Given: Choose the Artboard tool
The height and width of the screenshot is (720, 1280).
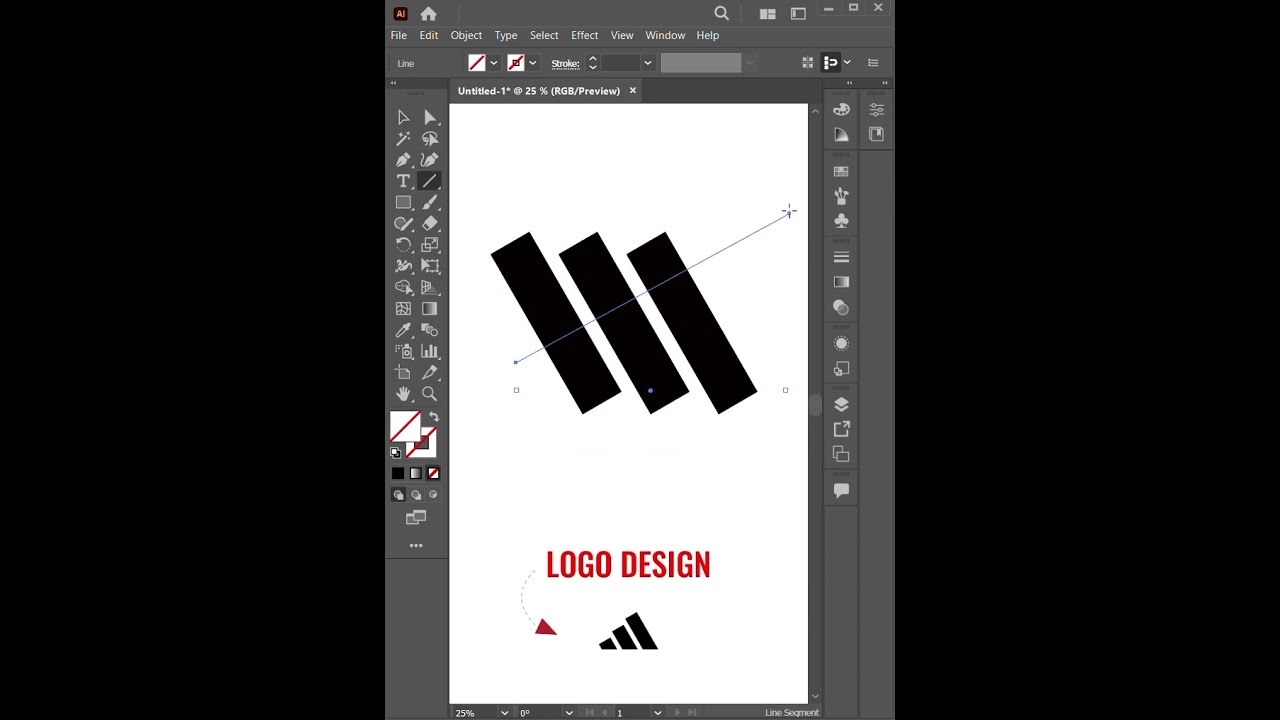Looking at the screenshot, I should pos(403,372).
